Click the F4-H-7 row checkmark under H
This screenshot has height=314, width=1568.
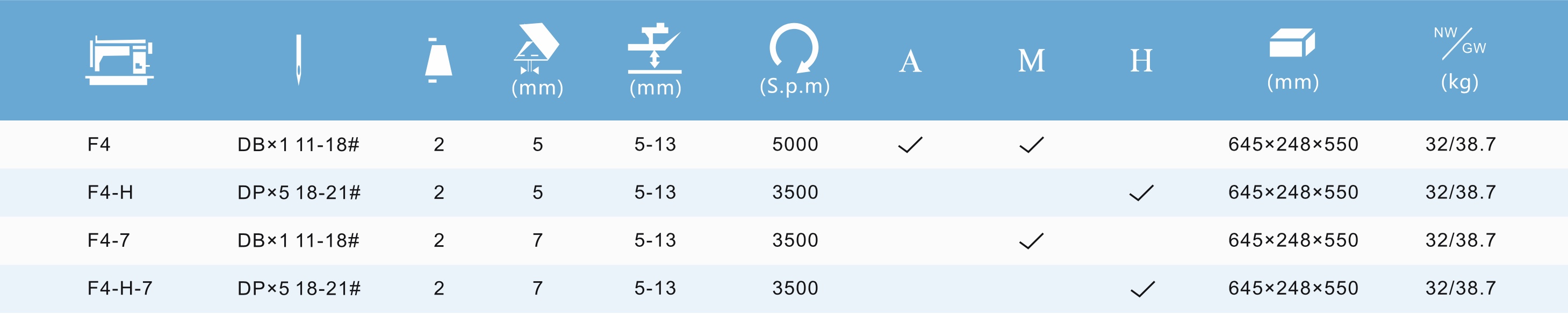[1142, 289]
